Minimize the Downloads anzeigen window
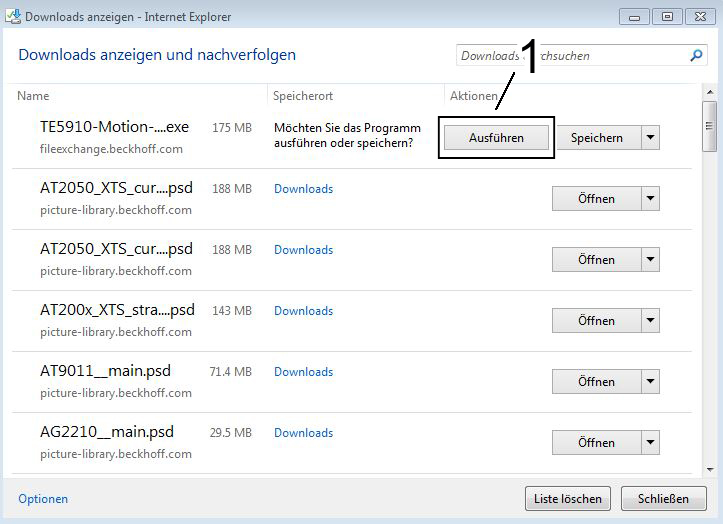 pyautogui.click(x=634, y=17)
